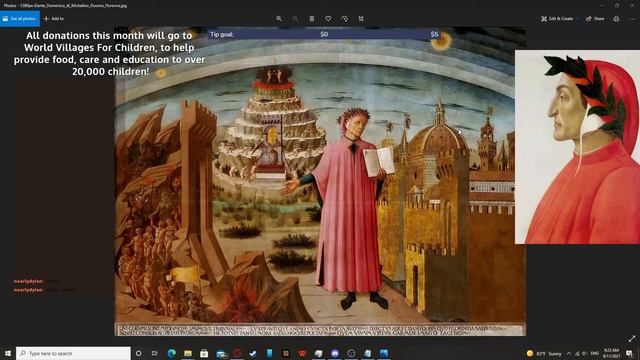Open the crop tool icon
The image size is (640, 360).
click(361, 19)
